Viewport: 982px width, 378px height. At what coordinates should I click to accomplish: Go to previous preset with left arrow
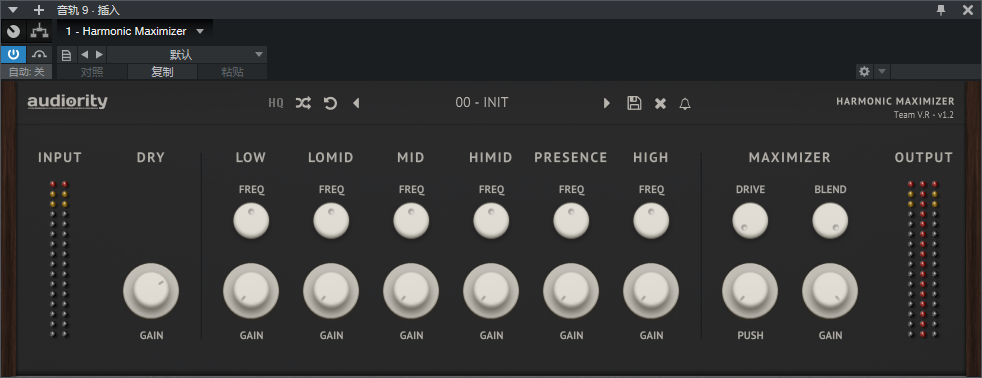click(x=356, y=103)
